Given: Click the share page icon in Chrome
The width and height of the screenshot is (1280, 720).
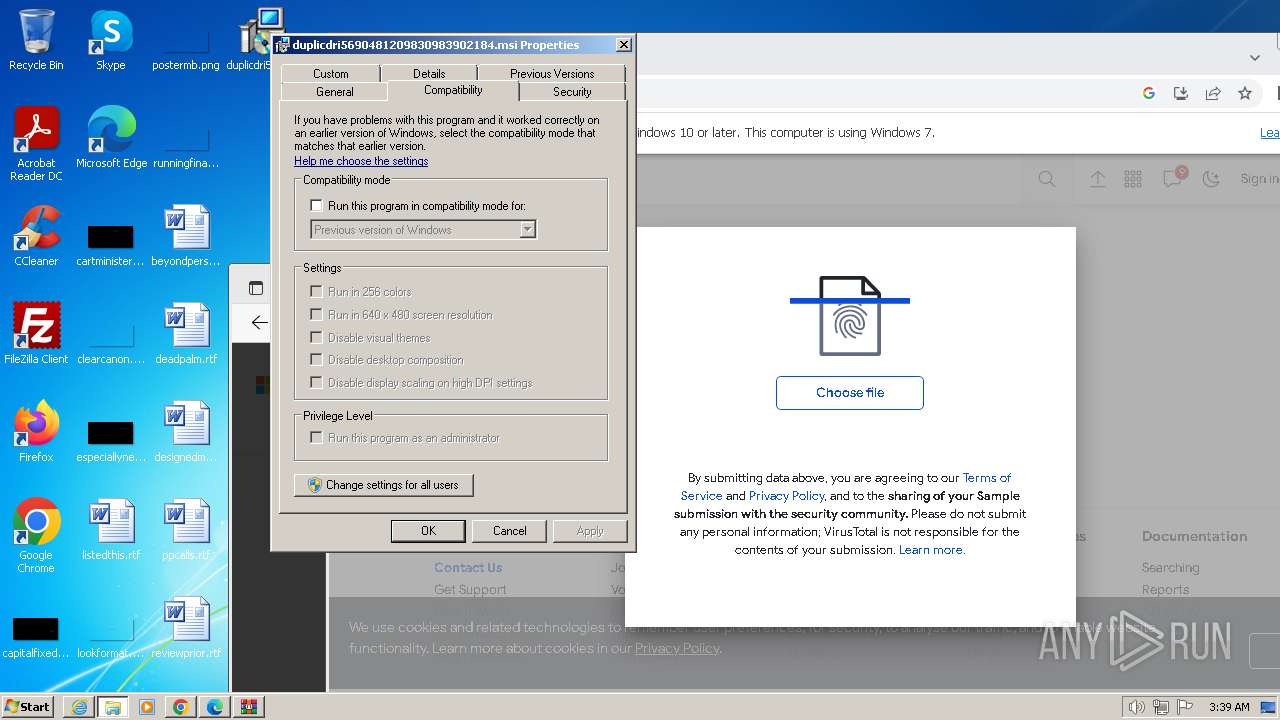Looking at the screenshot, I should [x=1213, y=93].
